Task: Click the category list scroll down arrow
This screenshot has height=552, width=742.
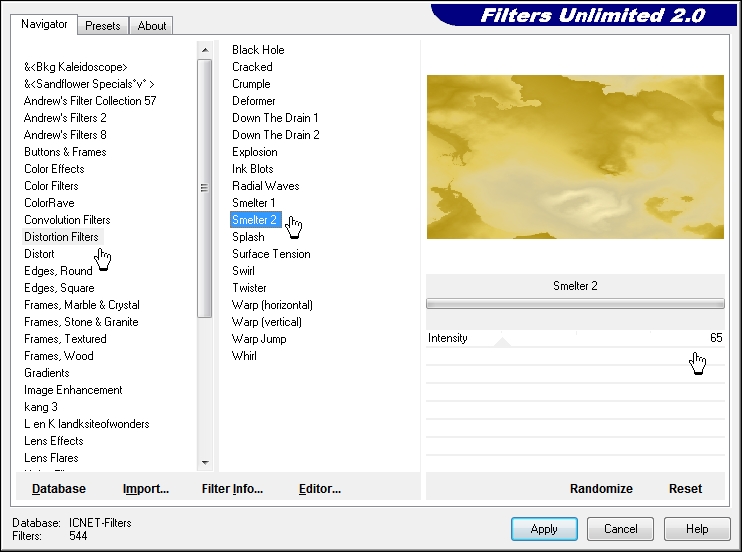Action: pyautogui.click(x=205, y=463)
